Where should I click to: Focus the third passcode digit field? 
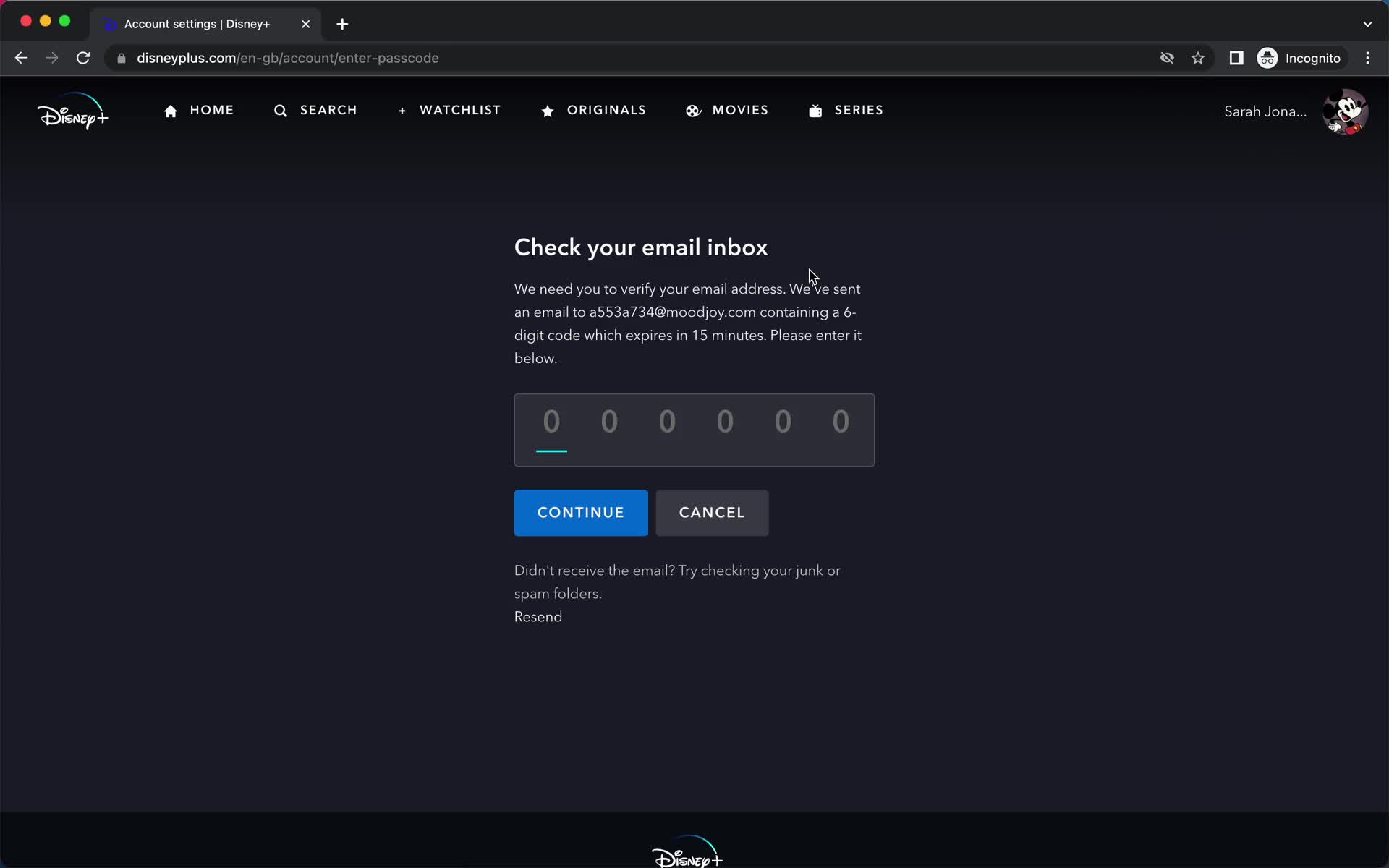tap(667, 422)
